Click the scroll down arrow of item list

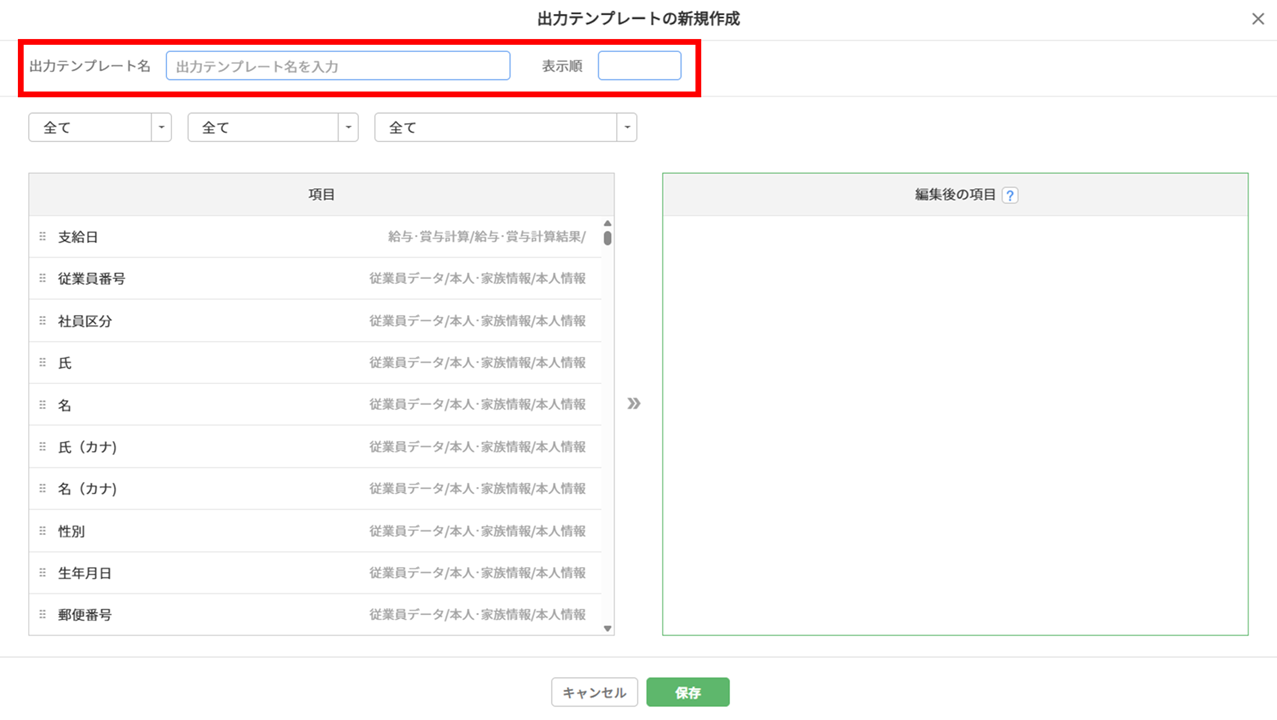[607, 629]
